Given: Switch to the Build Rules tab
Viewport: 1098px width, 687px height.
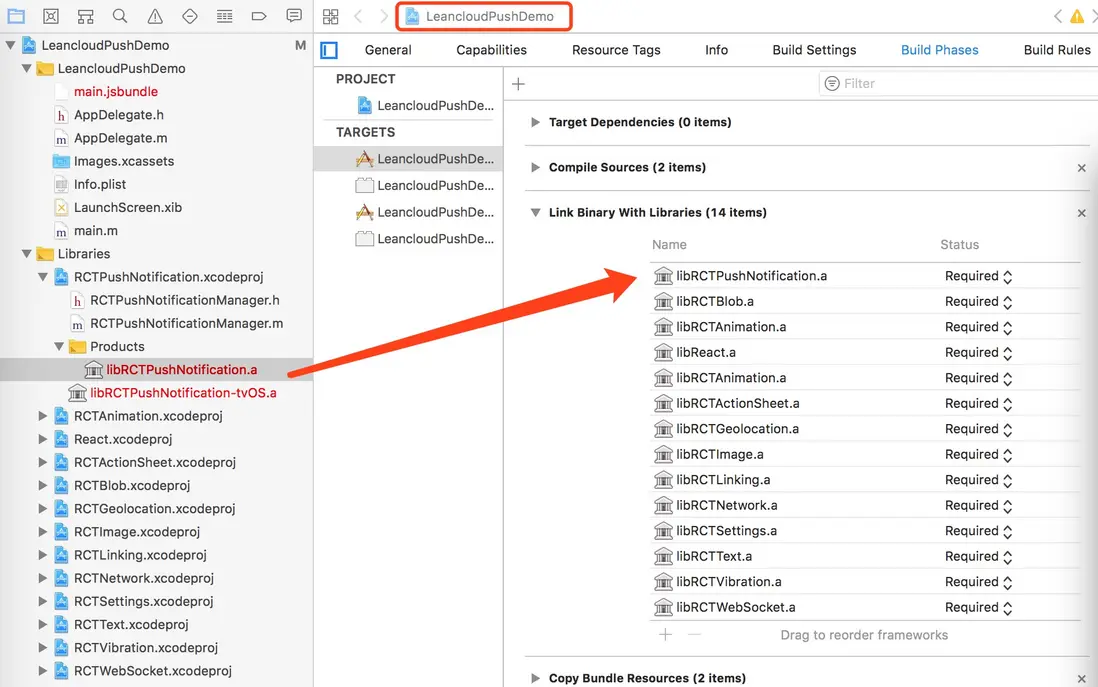Looking at the screenshot, I should [x=1057, y=50].
